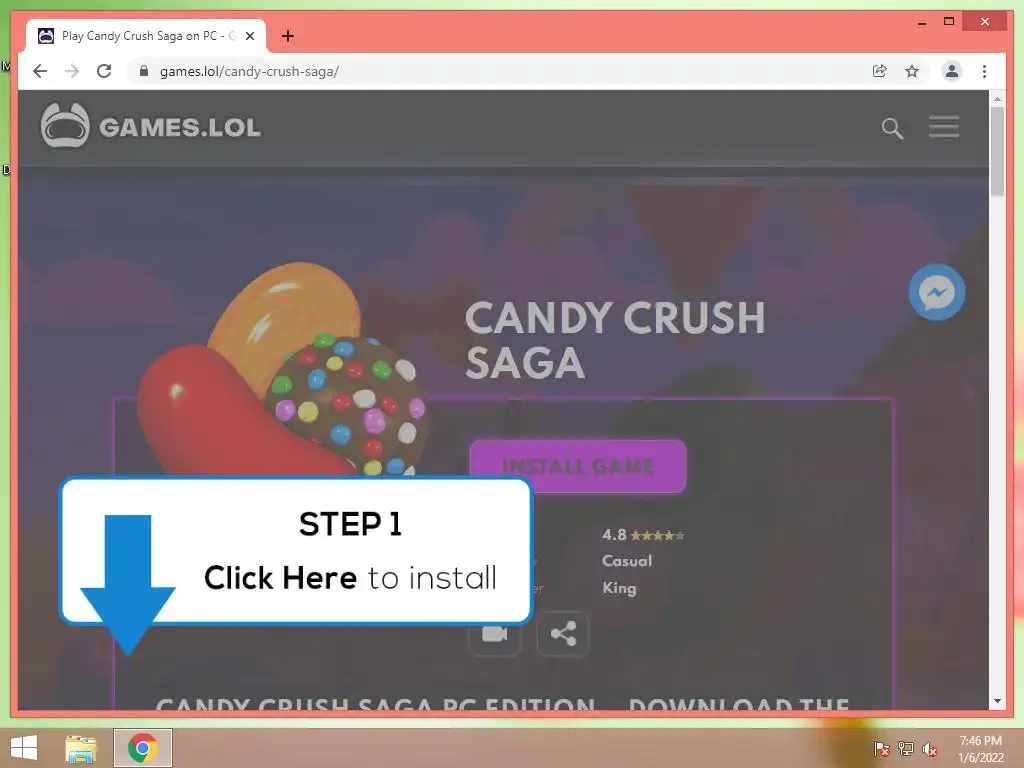Click the Action Center flag tray icon
The width and height of the screenshot is (1024, 768).
click(x=881, y=749)
